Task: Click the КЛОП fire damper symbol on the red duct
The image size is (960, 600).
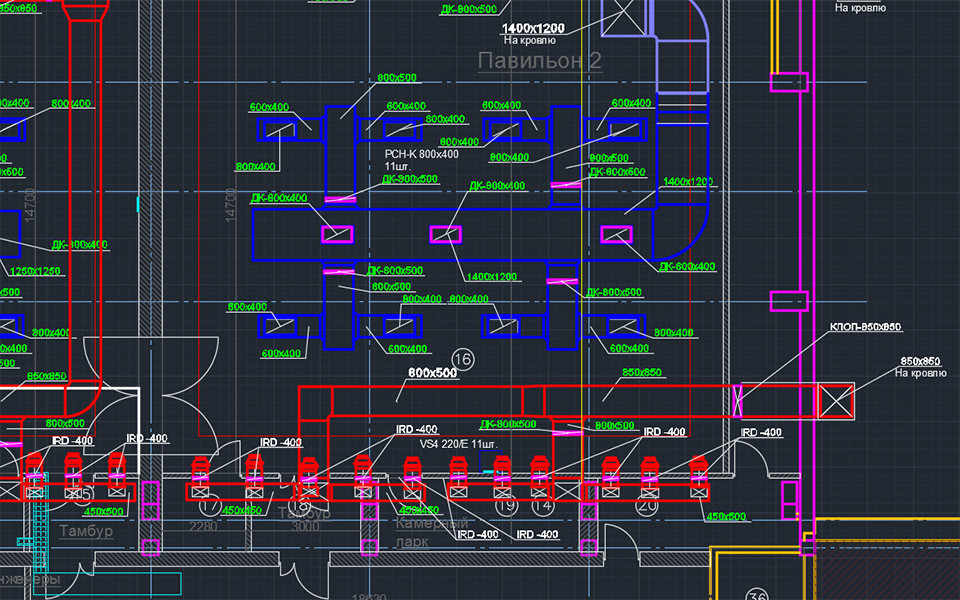Action: 740,400
